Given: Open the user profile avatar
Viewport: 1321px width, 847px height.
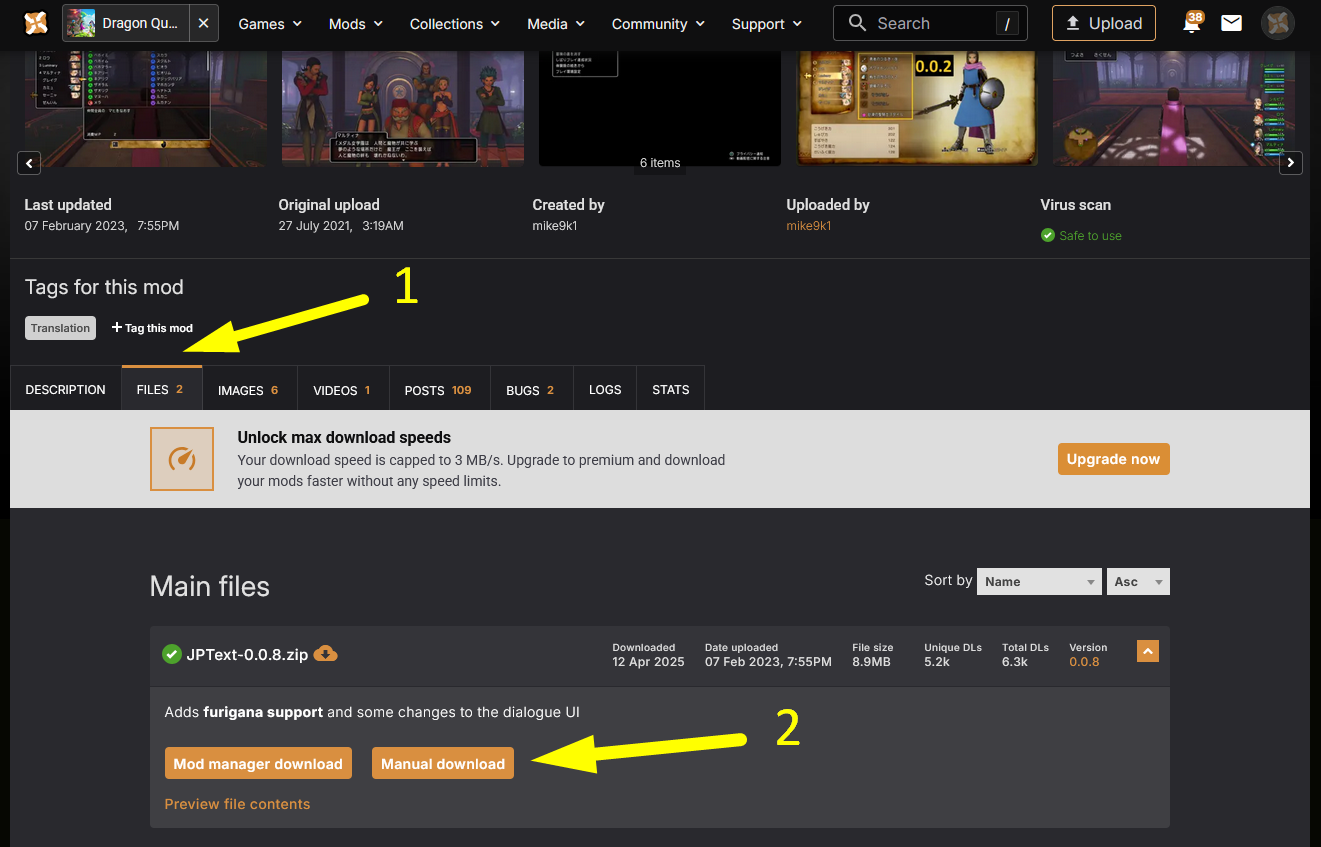Looking at the screenshot, I should 1278,23.
